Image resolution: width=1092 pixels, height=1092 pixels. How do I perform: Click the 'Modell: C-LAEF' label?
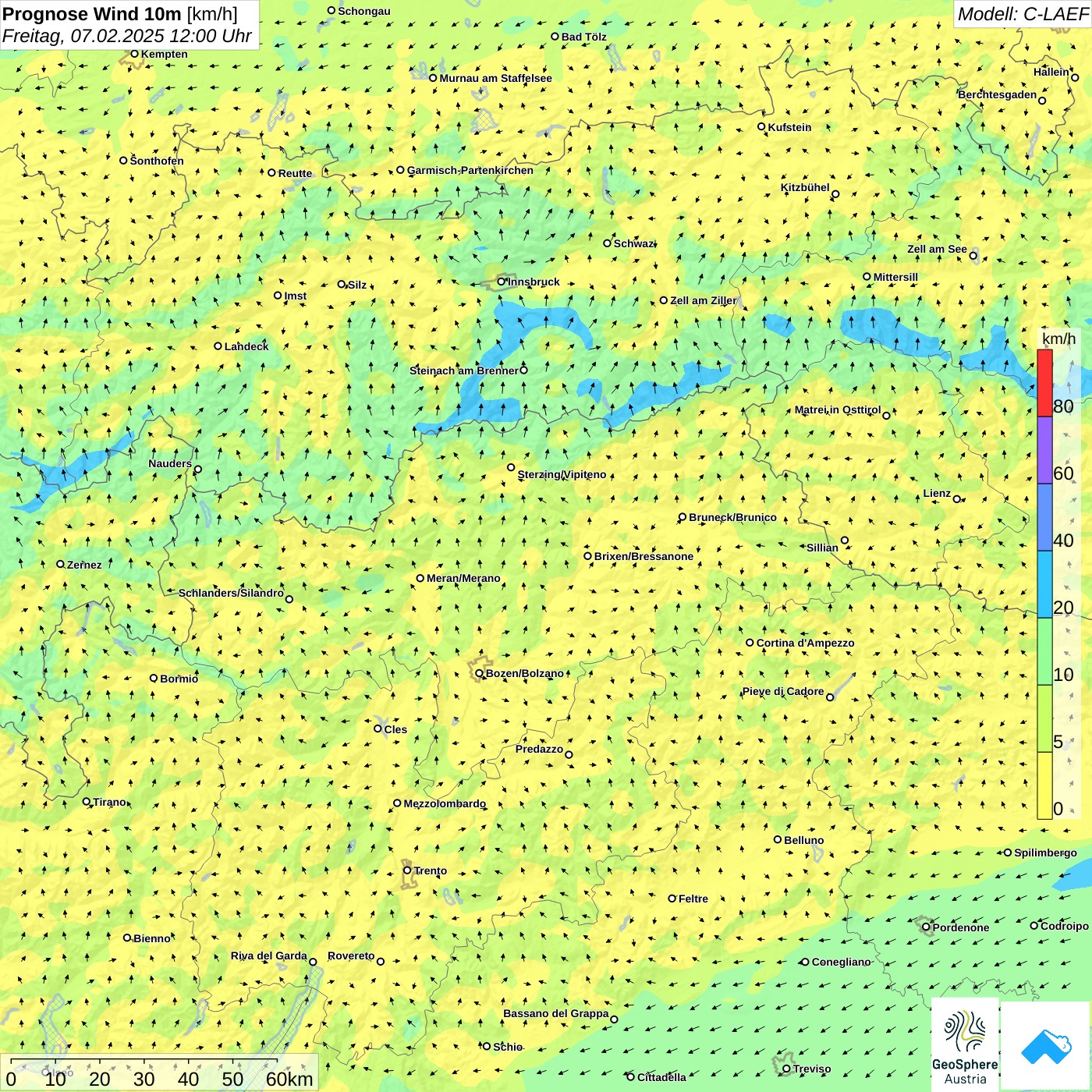tap(1023, 14)
